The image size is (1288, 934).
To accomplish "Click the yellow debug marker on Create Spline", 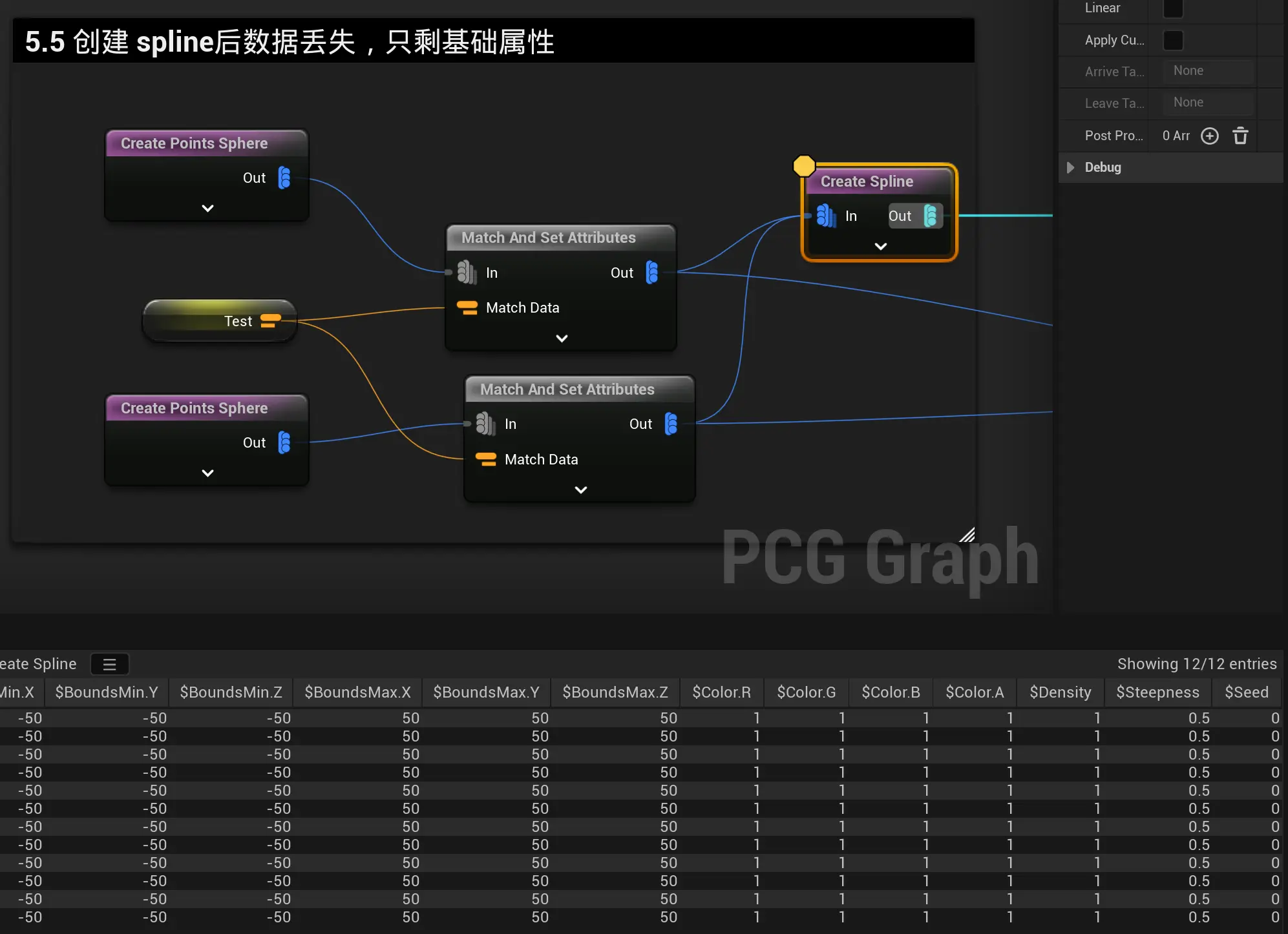I will (x=804, y=166).
